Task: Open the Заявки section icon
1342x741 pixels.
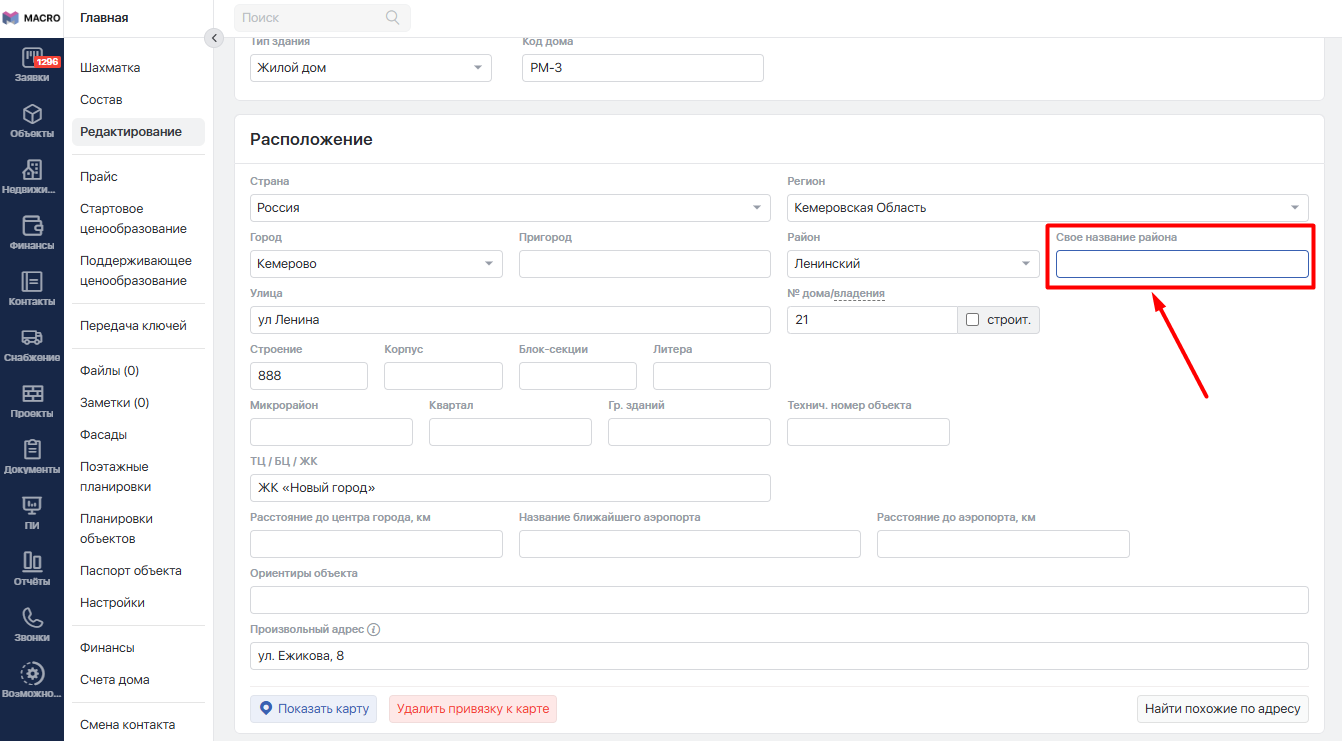Action: tap(32, 59)
